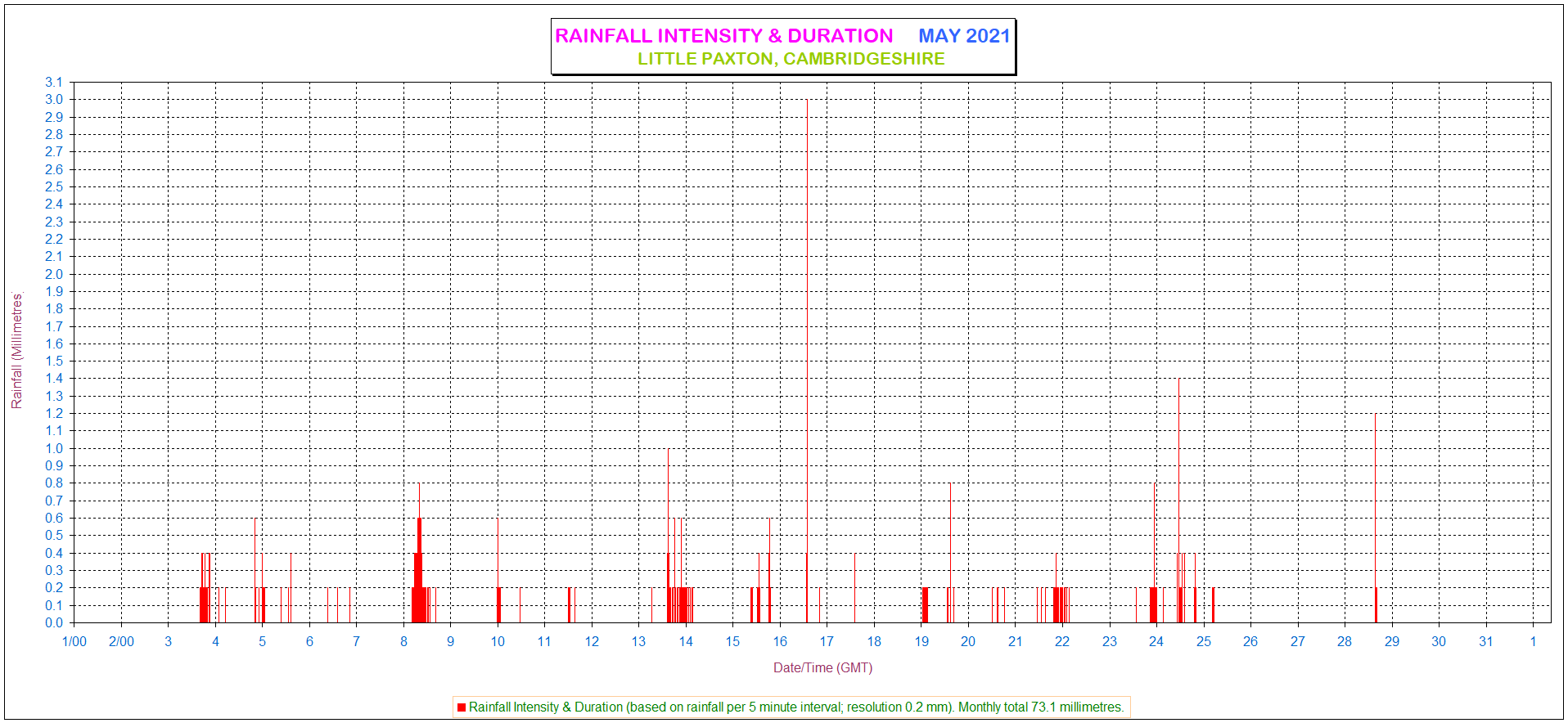
Task: Click the red legend swatch square
Action: 462,707
